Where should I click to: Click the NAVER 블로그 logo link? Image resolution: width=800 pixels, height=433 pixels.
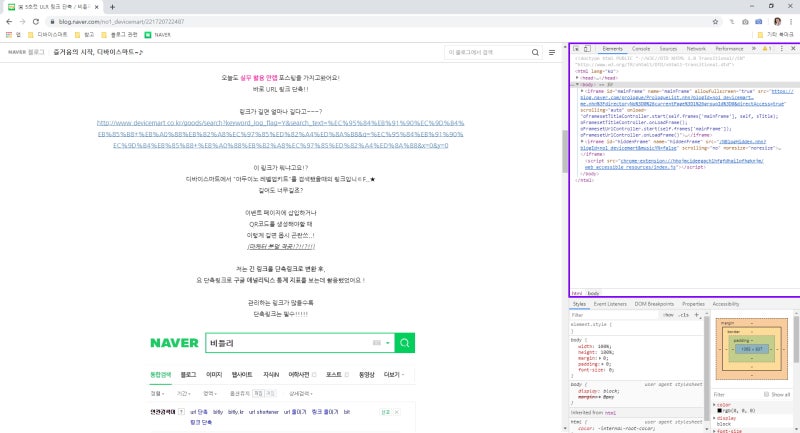(x=26, y=52)
